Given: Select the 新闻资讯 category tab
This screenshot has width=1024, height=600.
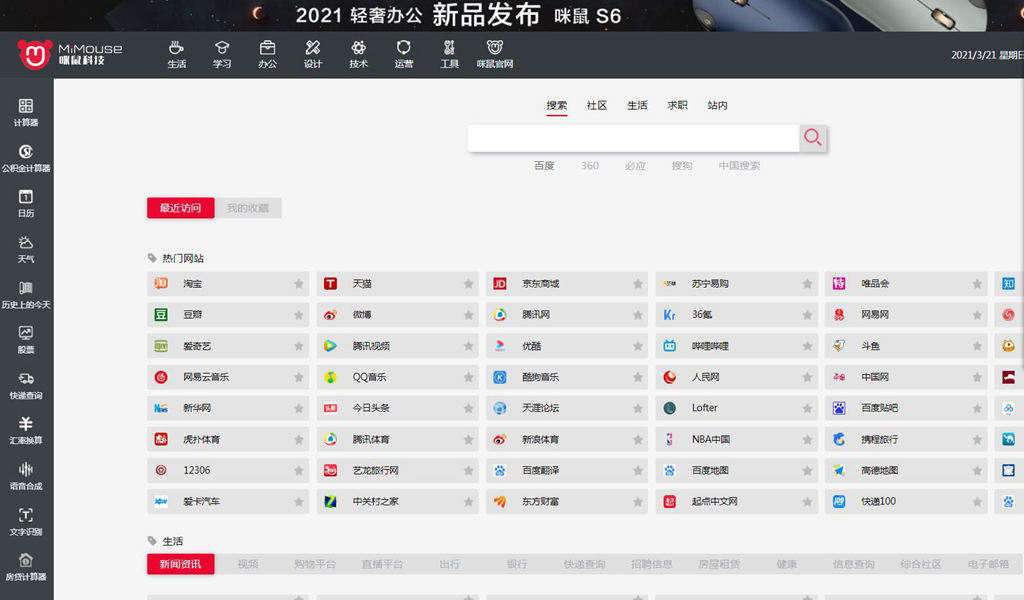Looking at the screenshot, I should (x=180, y=564).
